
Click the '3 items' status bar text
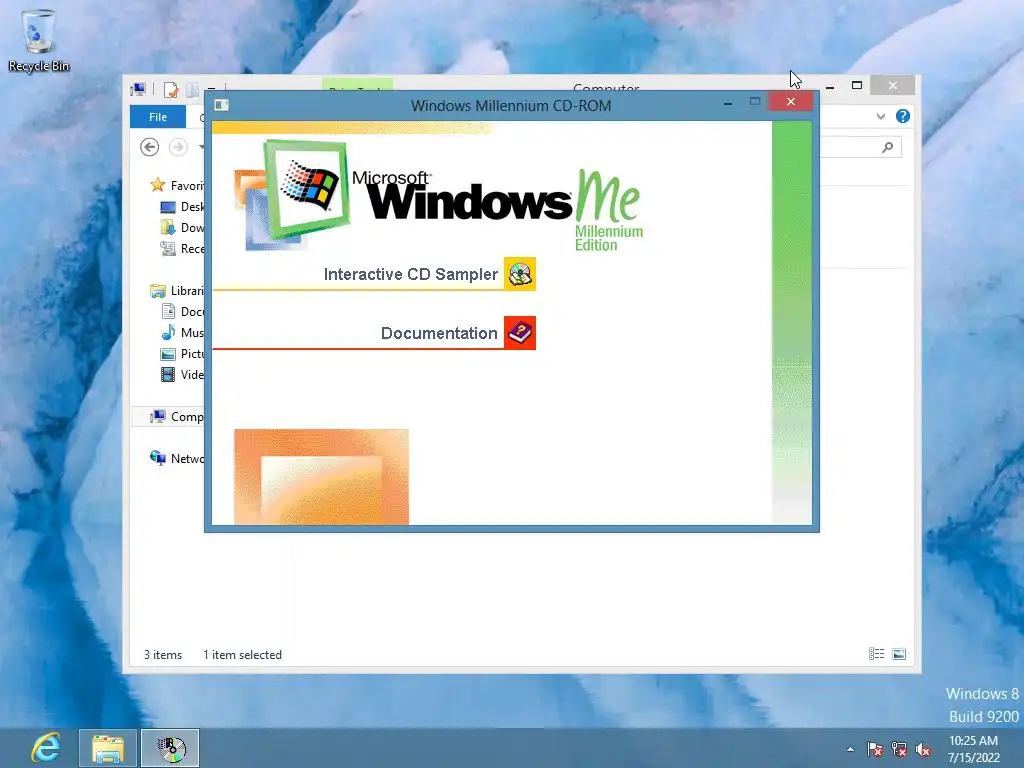tap(163, 654)
